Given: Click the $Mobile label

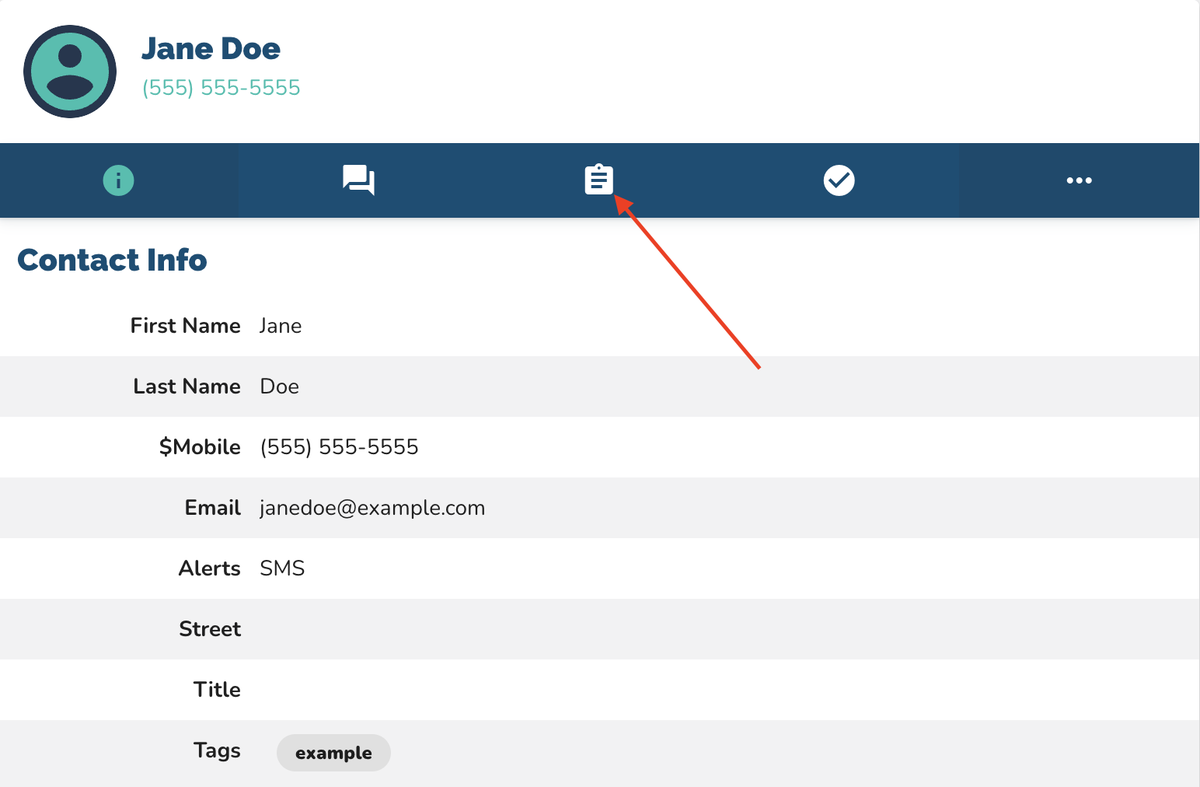Looking at the screenshot, I should coord(200,447).
